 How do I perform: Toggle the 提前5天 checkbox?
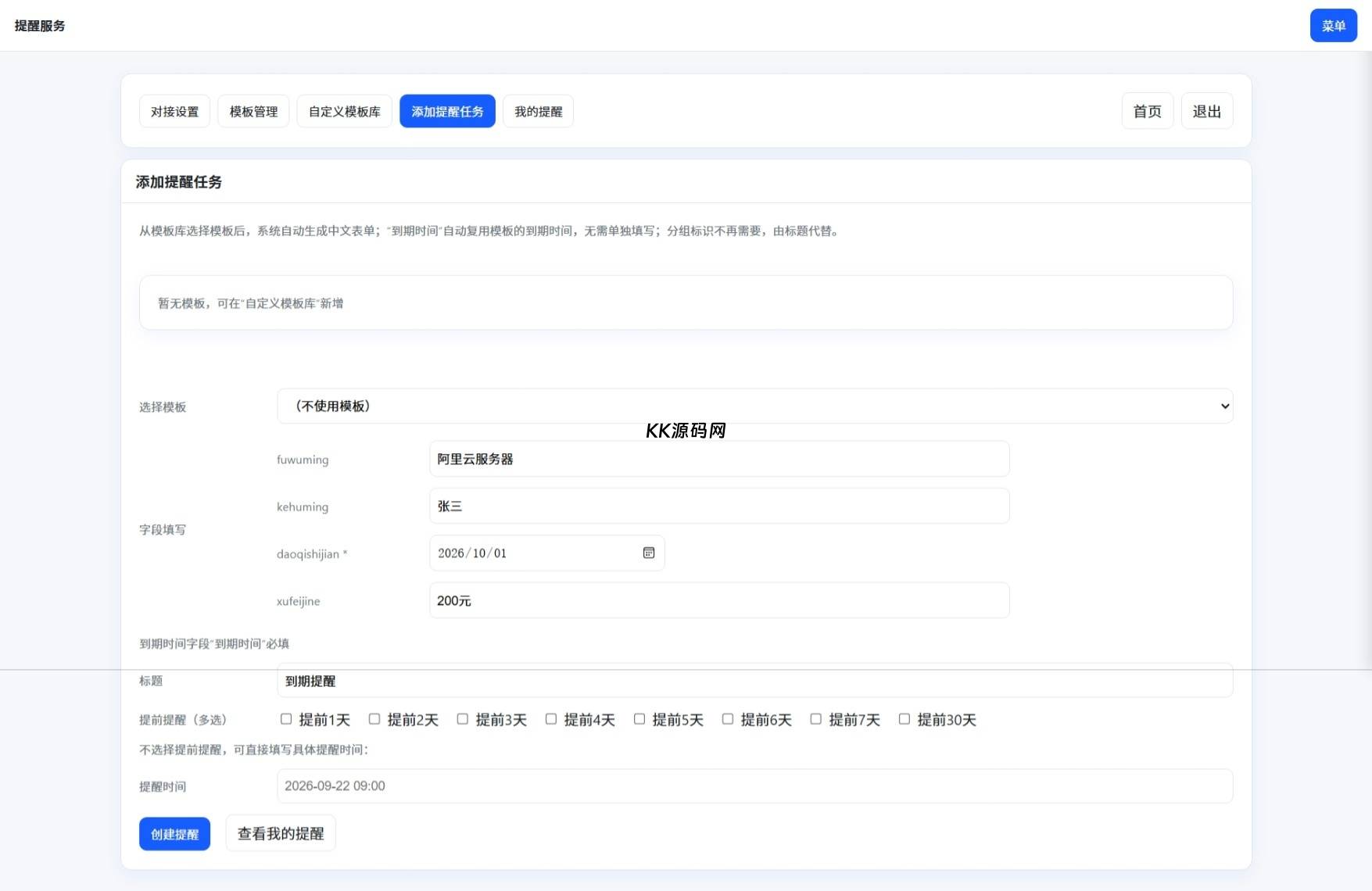[639, 719]
